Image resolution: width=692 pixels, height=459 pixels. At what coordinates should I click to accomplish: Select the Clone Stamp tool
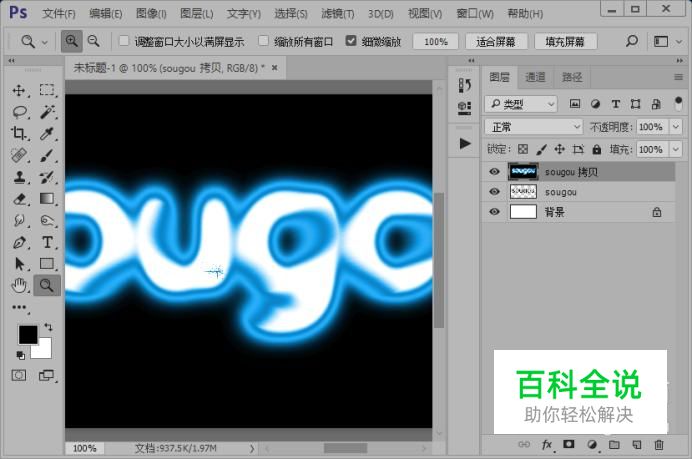click(19, 177)
